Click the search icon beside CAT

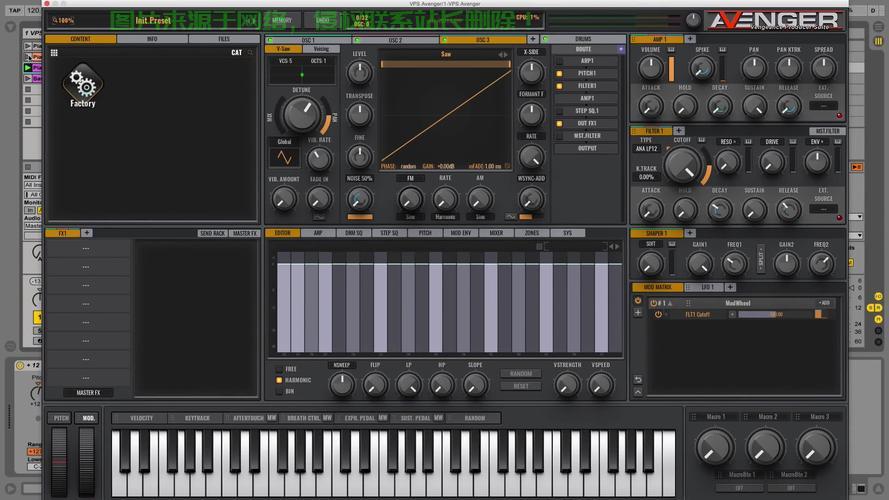tap(250, 53)
